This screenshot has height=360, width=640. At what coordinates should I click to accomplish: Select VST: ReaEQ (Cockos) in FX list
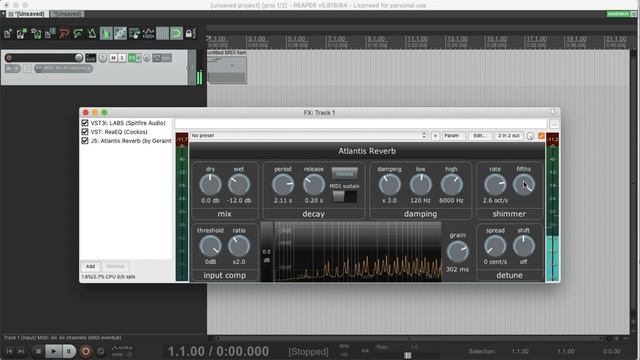[119, 132]
